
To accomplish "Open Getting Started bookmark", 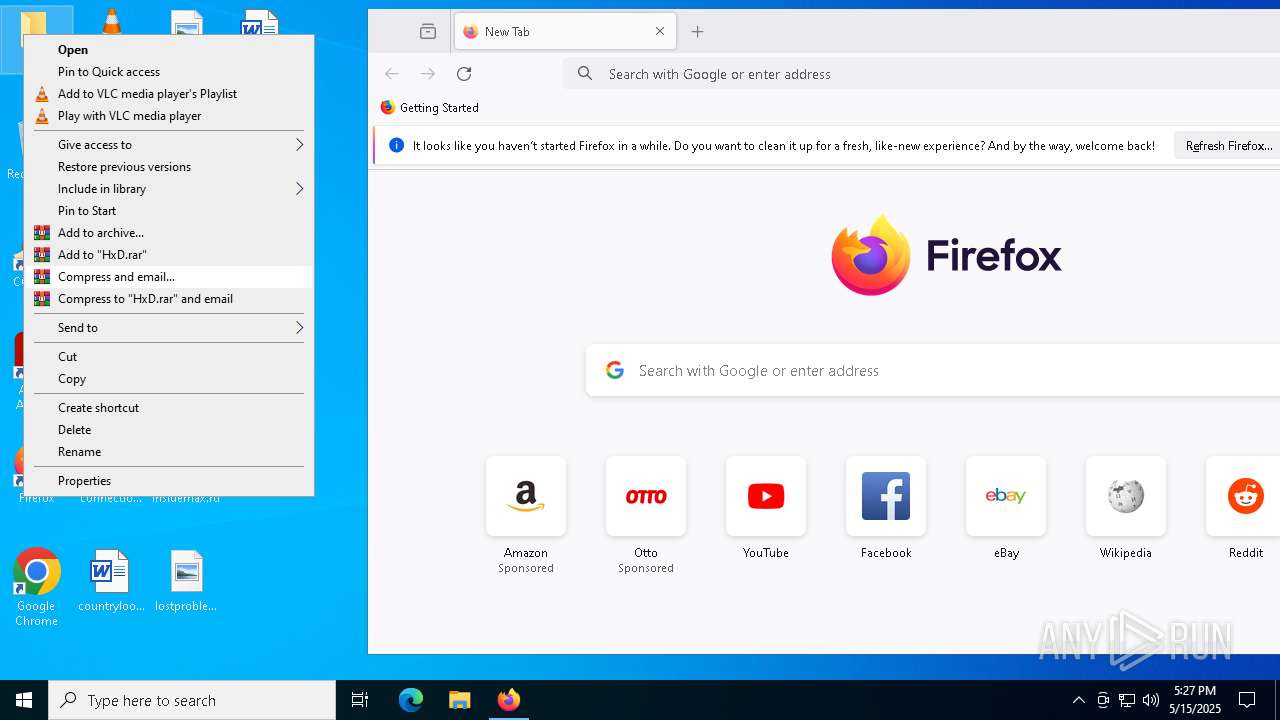I will tap(430, 108).
